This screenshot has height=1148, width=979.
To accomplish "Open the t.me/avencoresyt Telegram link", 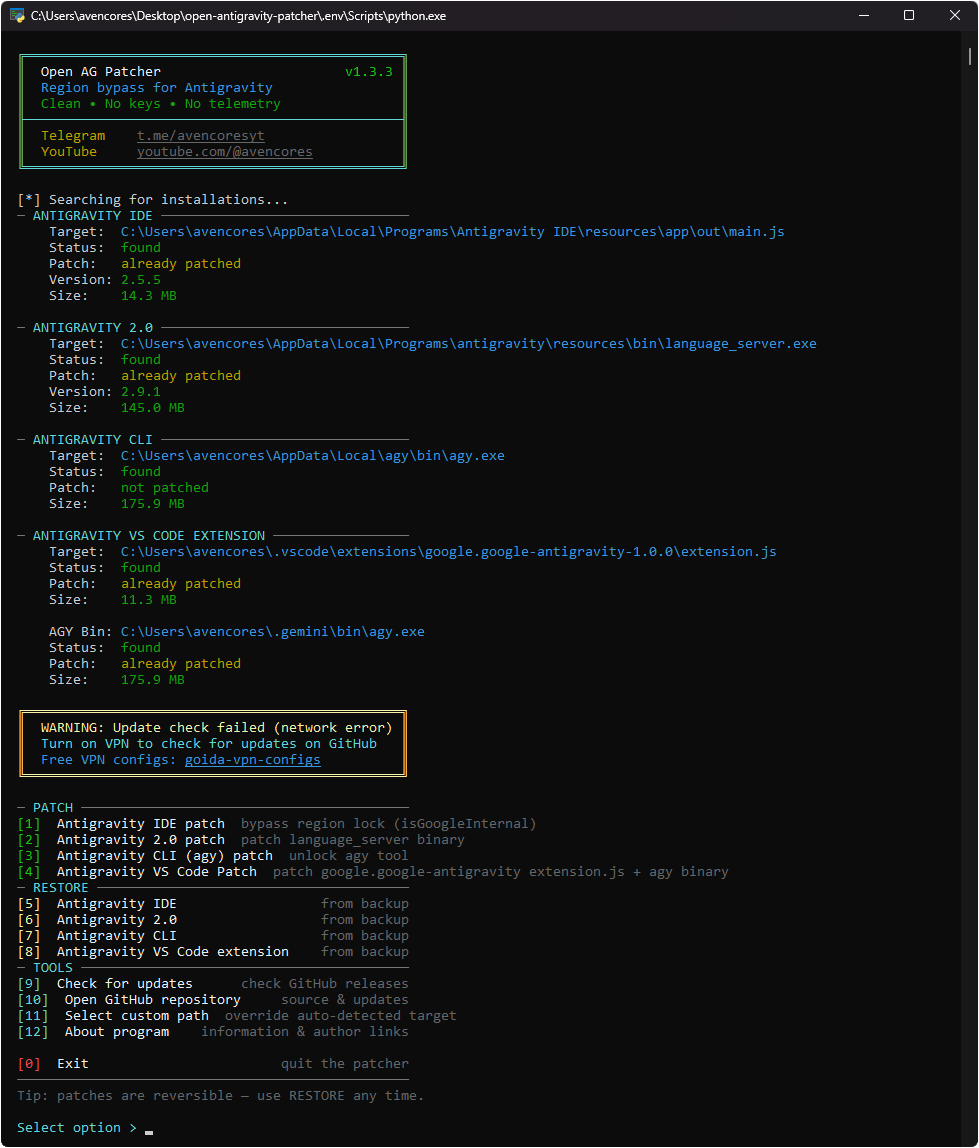I will click(201, 135).
